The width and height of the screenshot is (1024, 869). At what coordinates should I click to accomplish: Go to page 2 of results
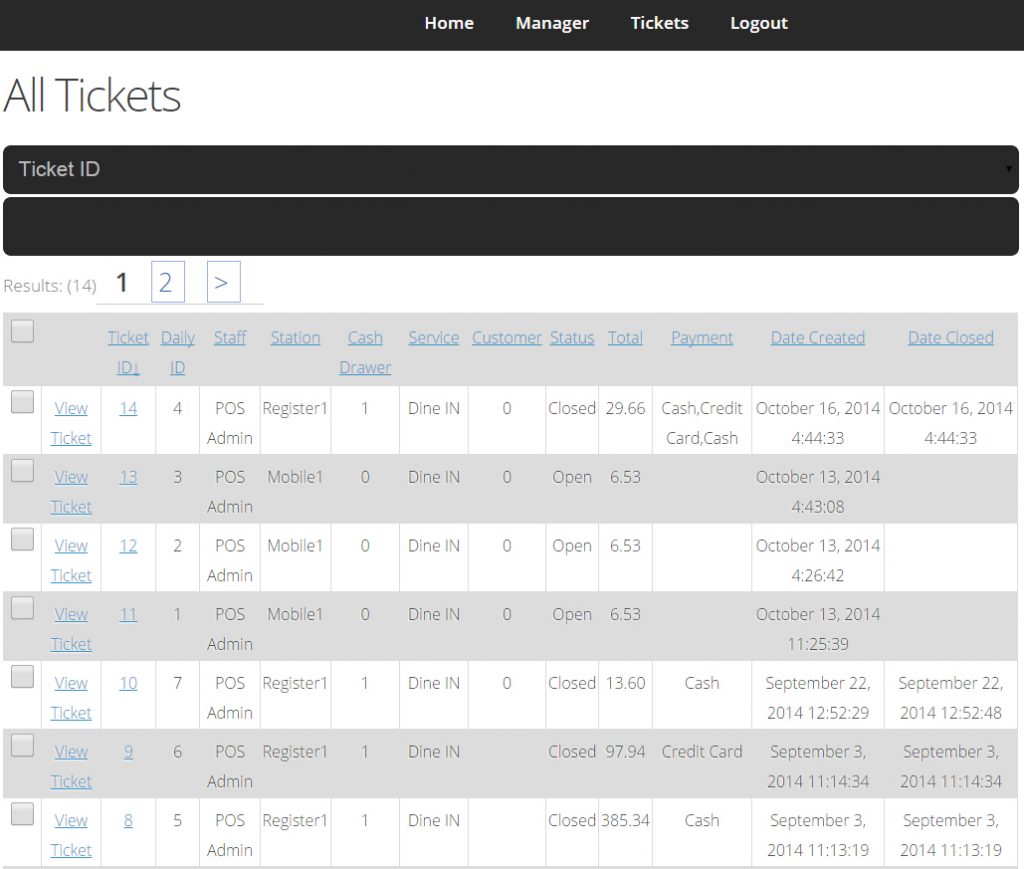coord(167,282)
